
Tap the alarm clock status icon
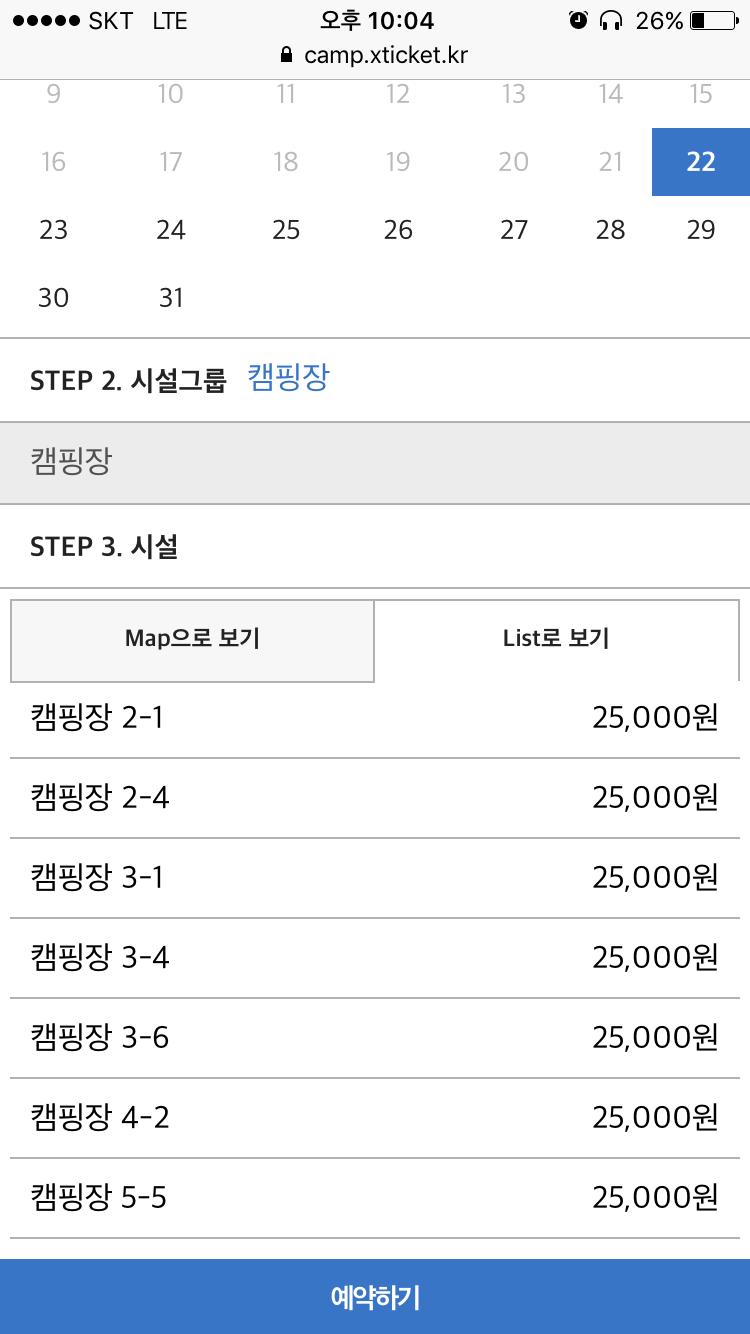click(x=578, y=20)
